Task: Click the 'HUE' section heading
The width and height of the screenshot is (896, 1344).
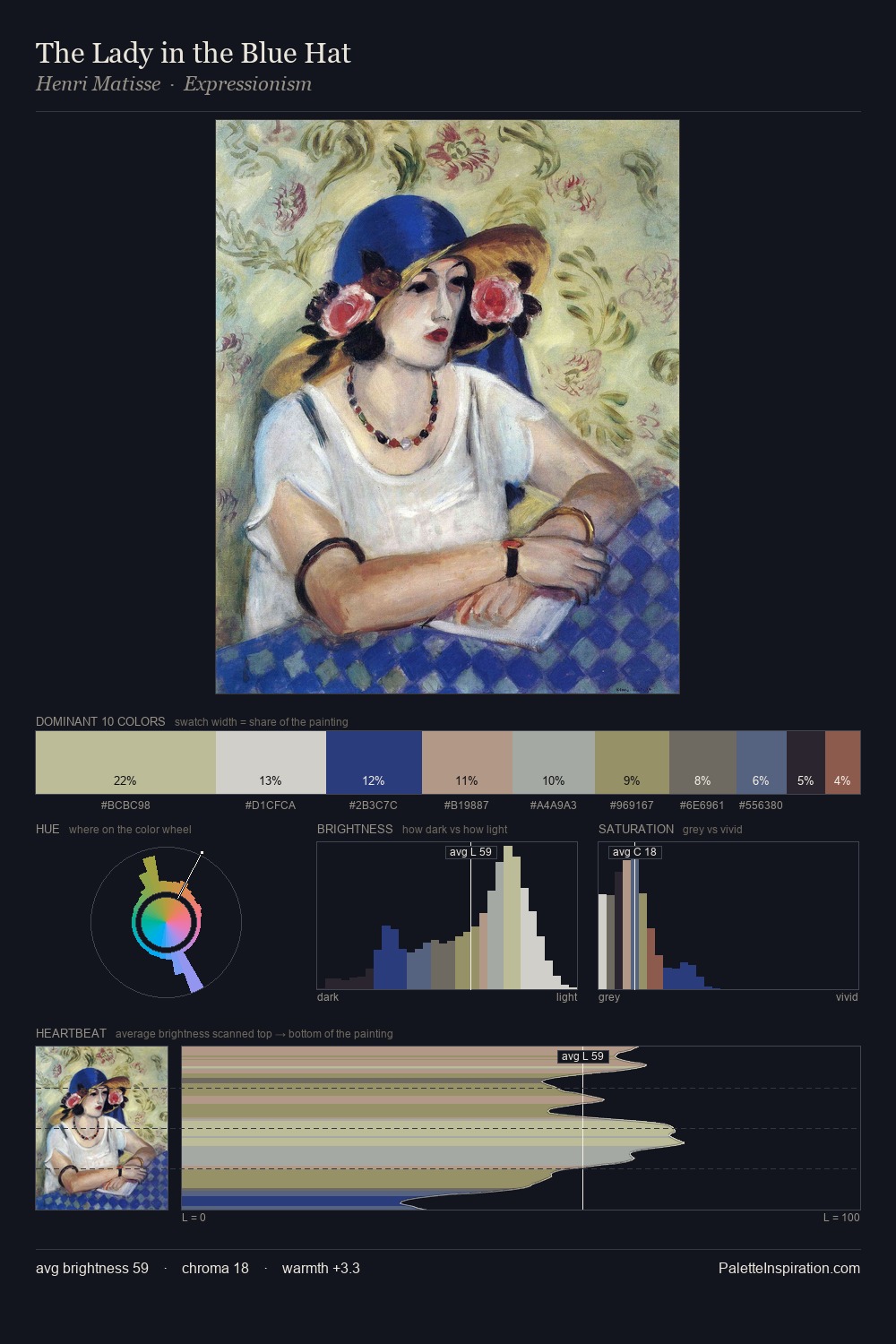Action: (47, 829)
